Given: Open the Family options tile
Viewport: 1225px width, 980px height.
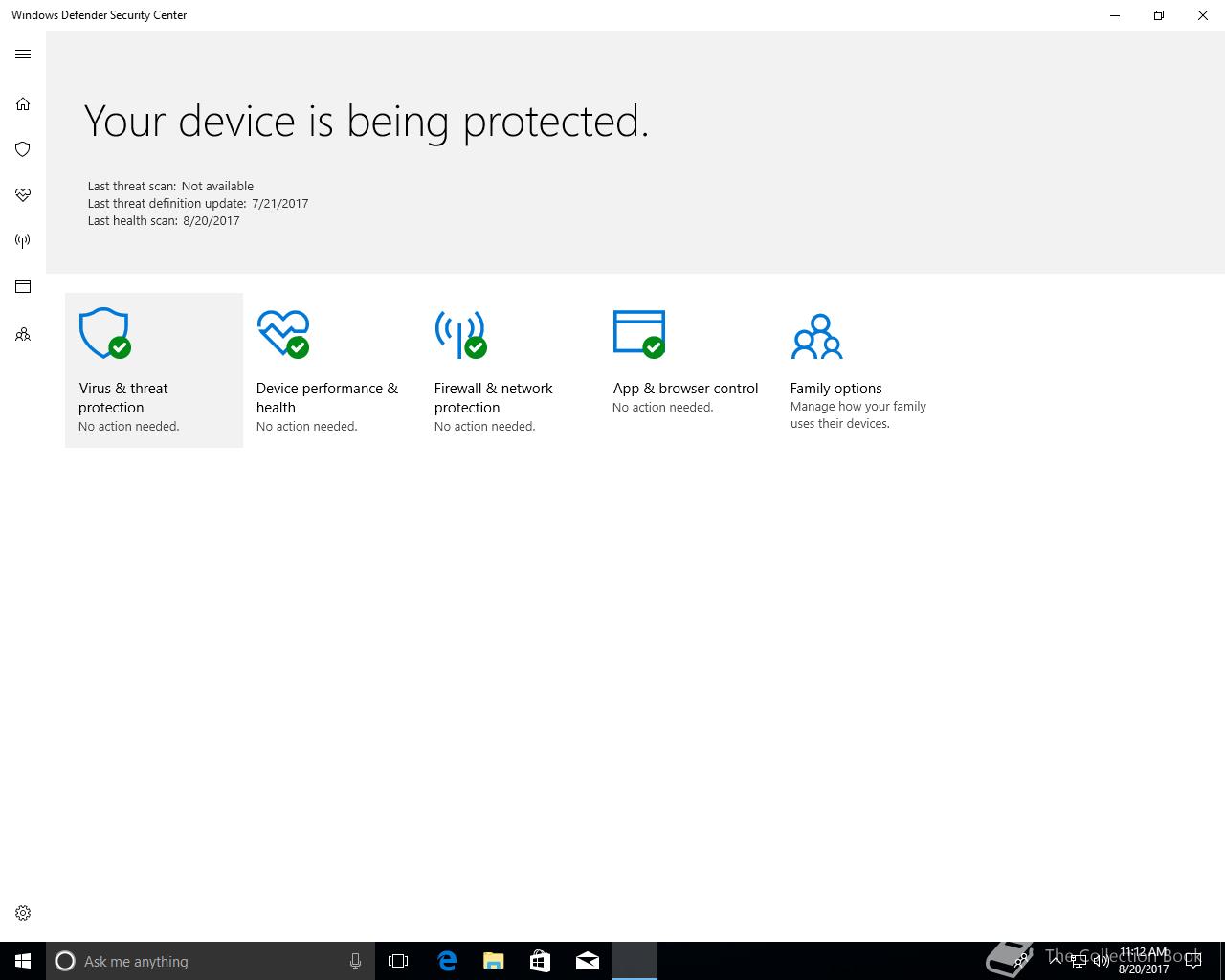Looking at the screenshot, I should point(866,370).
